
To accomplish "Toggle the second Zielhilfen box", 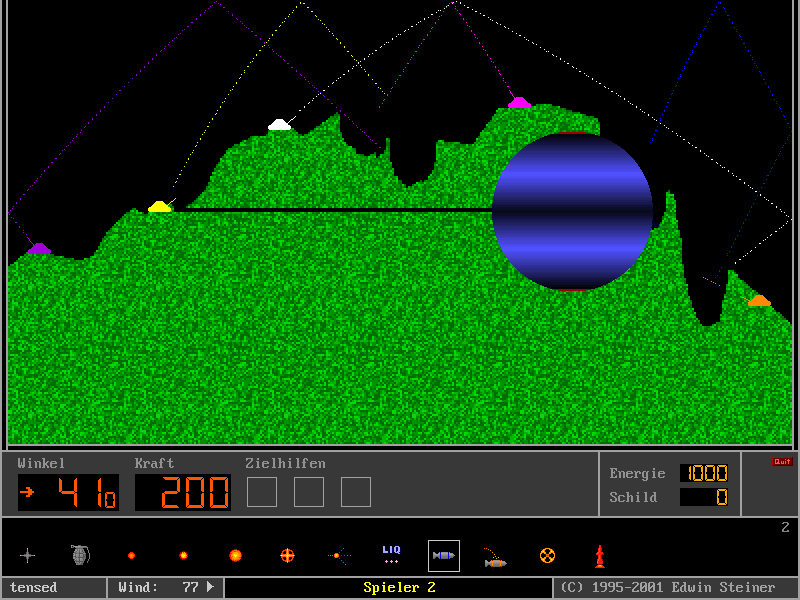I will [x=309, y=492].
